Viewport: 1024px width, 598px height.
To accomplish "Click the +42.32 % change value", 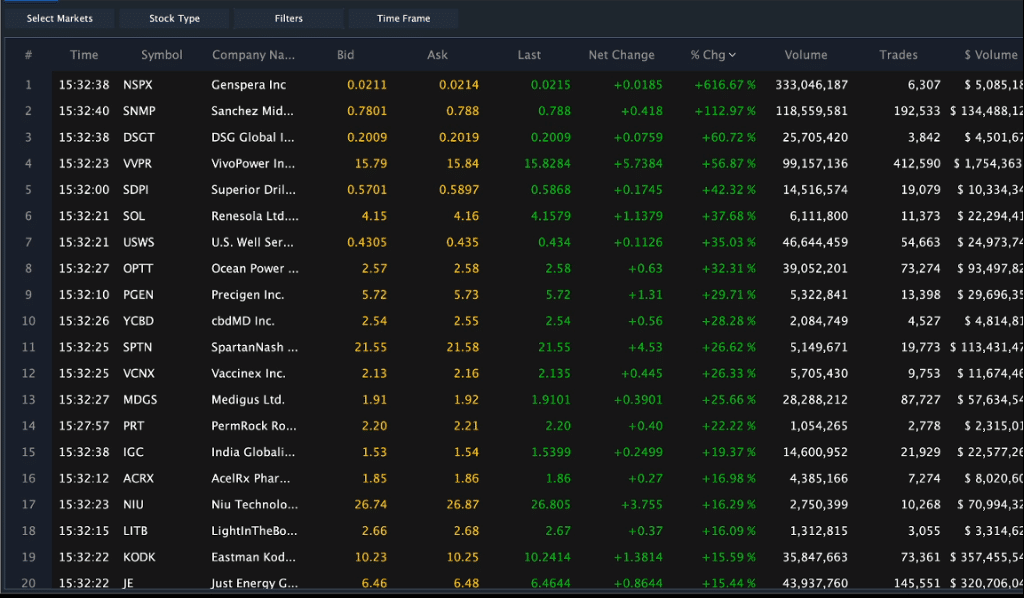I will 729,189.
